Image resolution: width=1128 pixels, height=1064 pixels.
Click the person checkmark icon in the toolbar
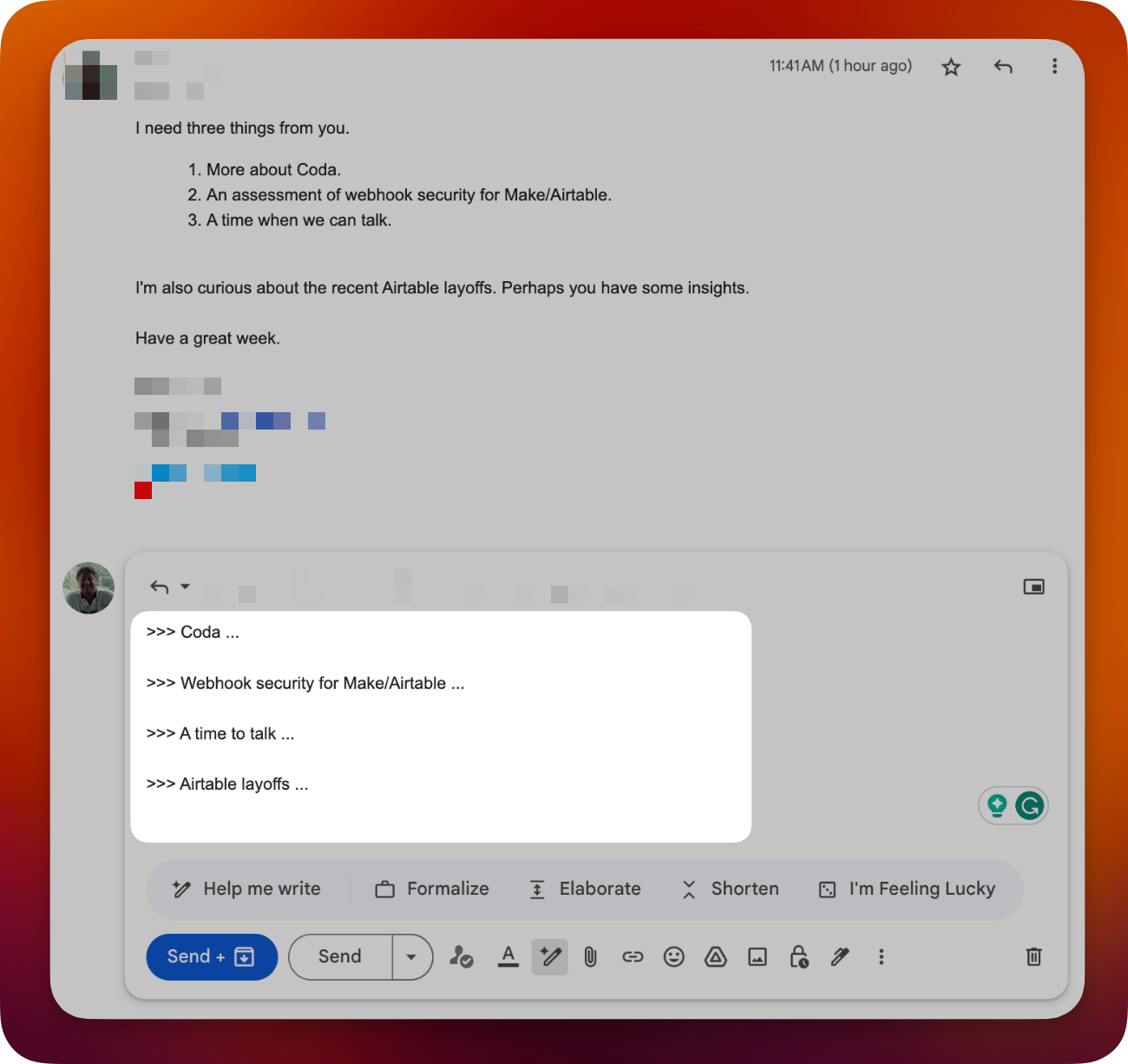pyautogui.click(x=462, y=956)
